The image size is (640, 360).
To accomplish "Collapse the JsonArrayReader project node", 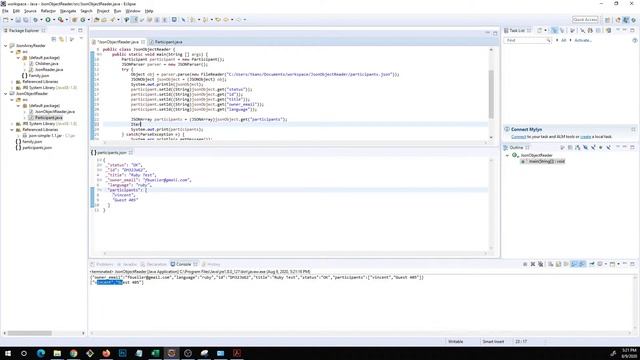I will [x=6, y=46].
